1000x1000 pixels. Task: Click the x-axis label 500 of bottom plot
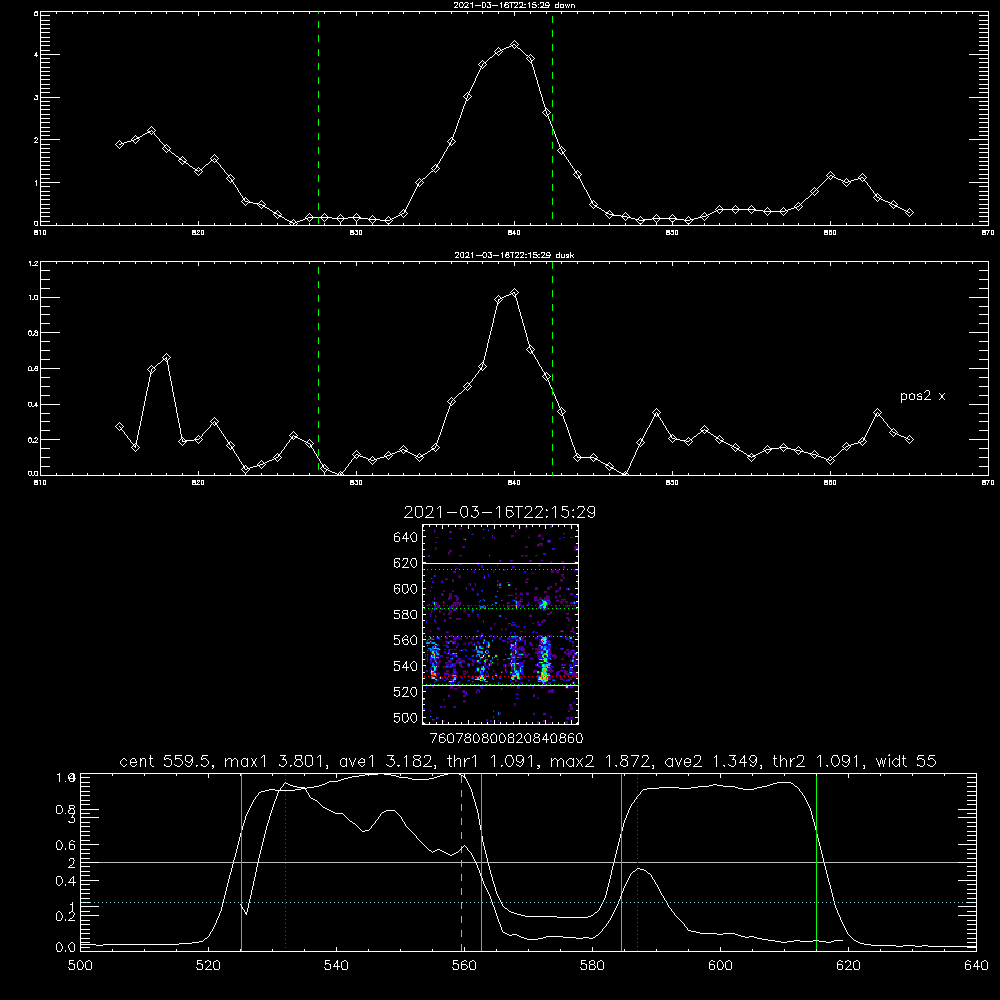[80, 966]
